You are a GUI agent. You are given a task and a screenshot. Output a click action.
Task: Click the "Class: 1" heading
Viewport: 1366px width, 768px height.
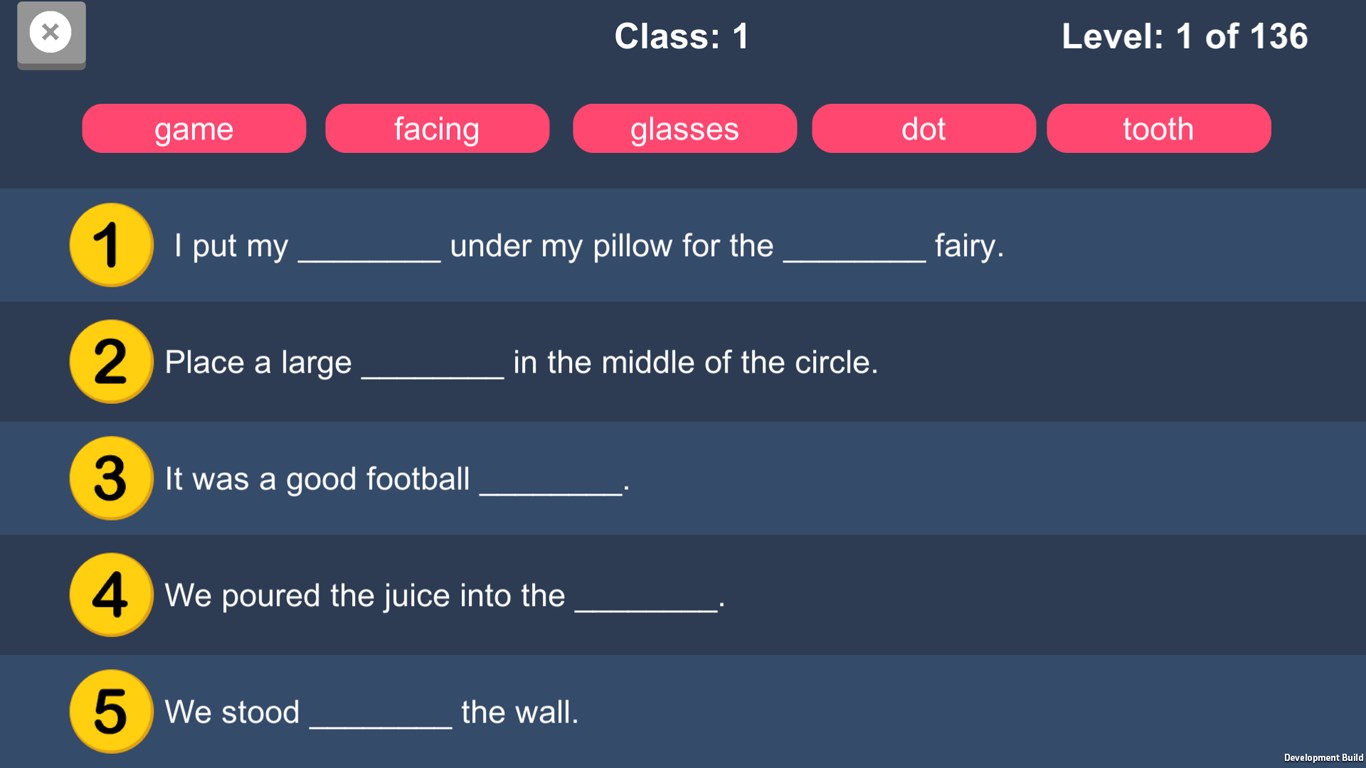pyautogui.click(x=681, y=37)
